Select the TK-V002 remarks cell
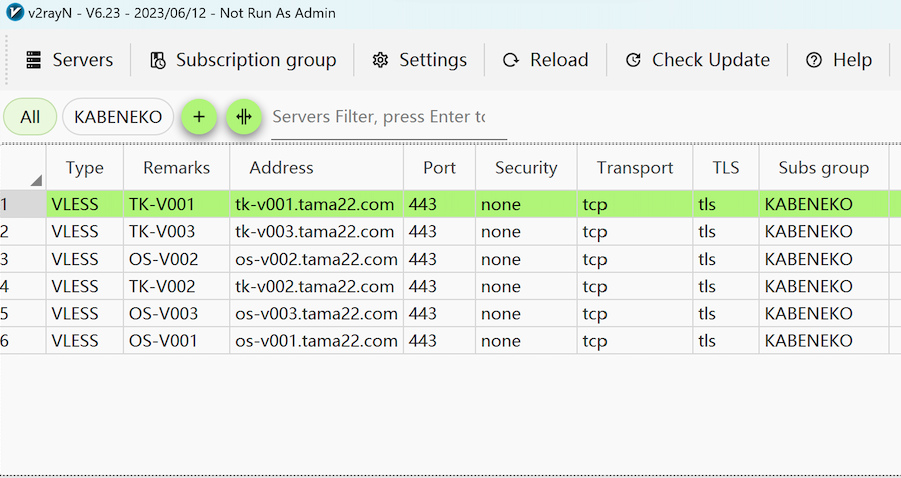Image resolution: width=901 pixels, height=478 pixels. tap(176, 287)
